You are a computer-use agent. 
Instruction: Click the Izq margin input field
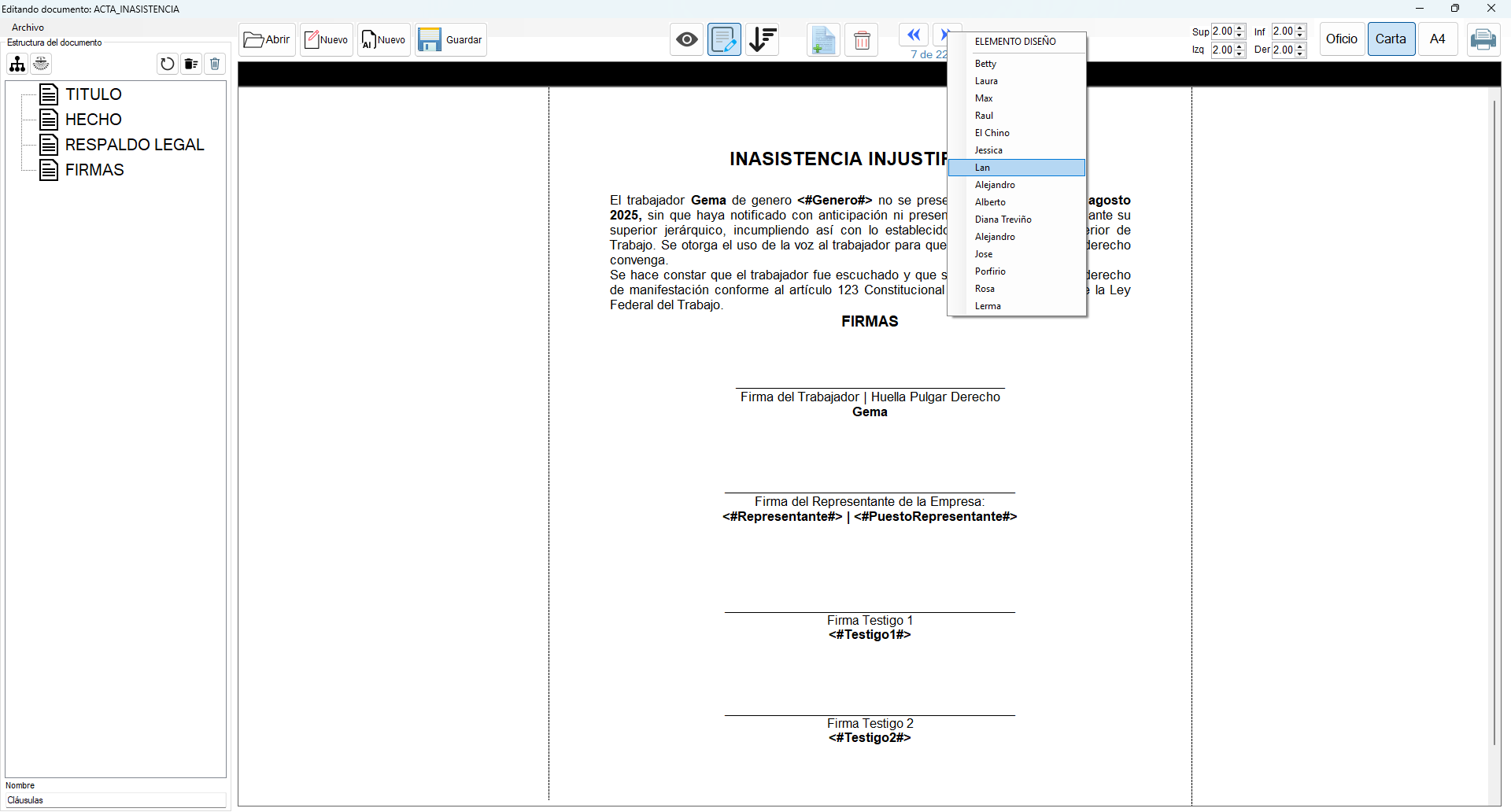(x=1223, y=50)
